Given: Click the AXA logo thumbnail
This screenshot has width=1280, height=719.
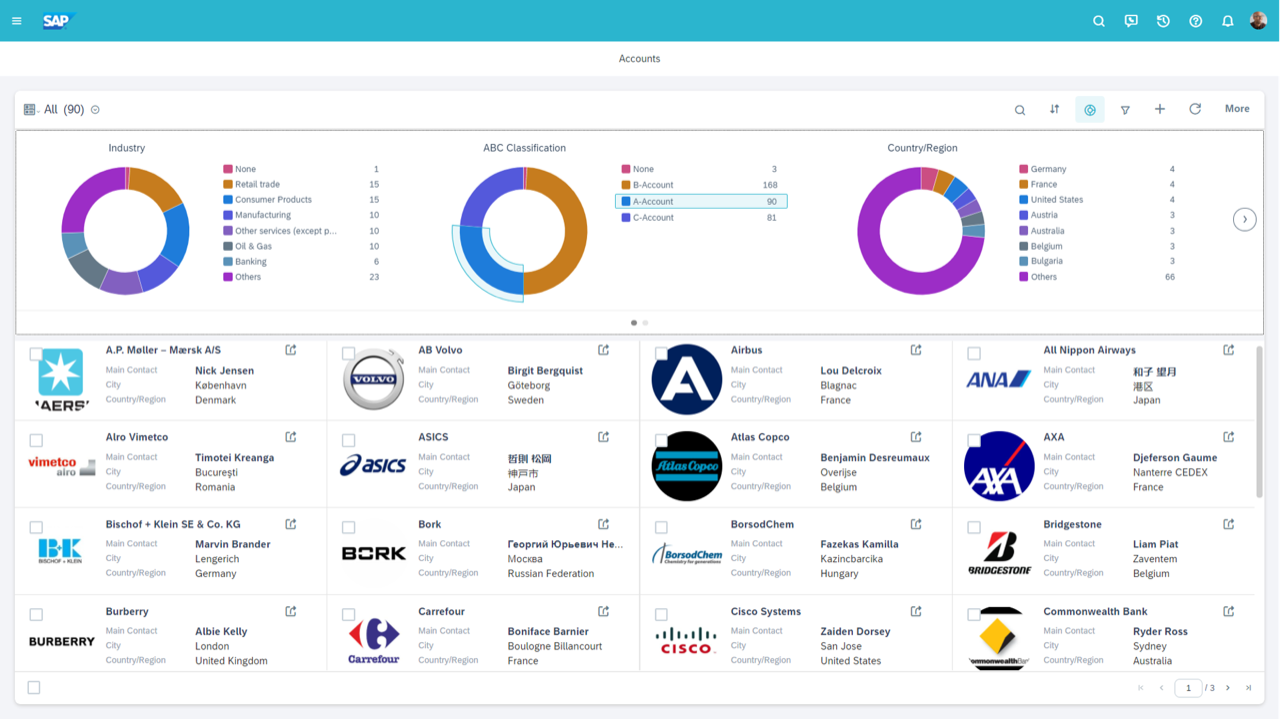Looking at the screenshot, I should tap(999, 466).
